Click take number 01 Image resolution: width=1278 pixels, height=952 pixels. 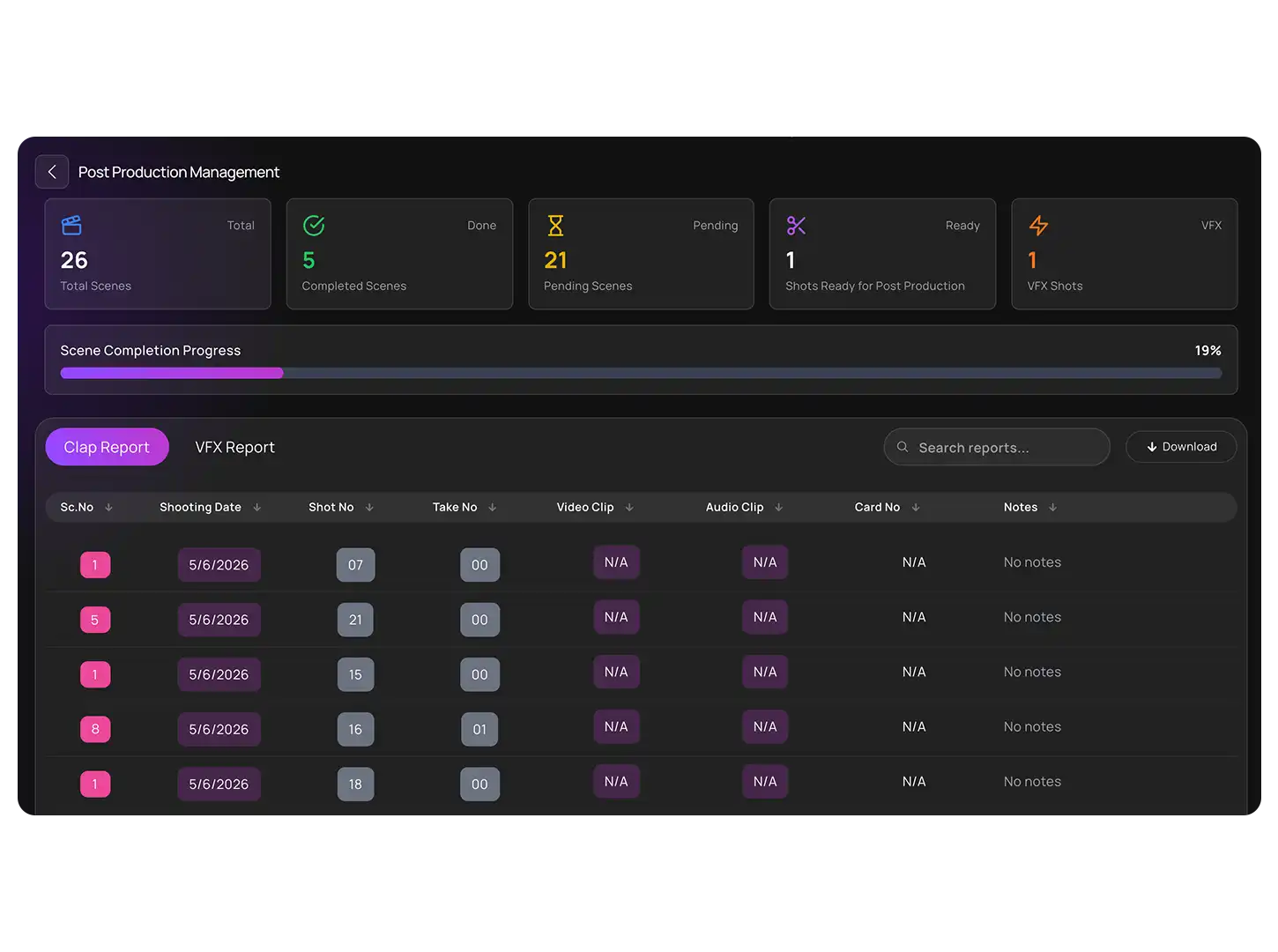tap(479, 729)
